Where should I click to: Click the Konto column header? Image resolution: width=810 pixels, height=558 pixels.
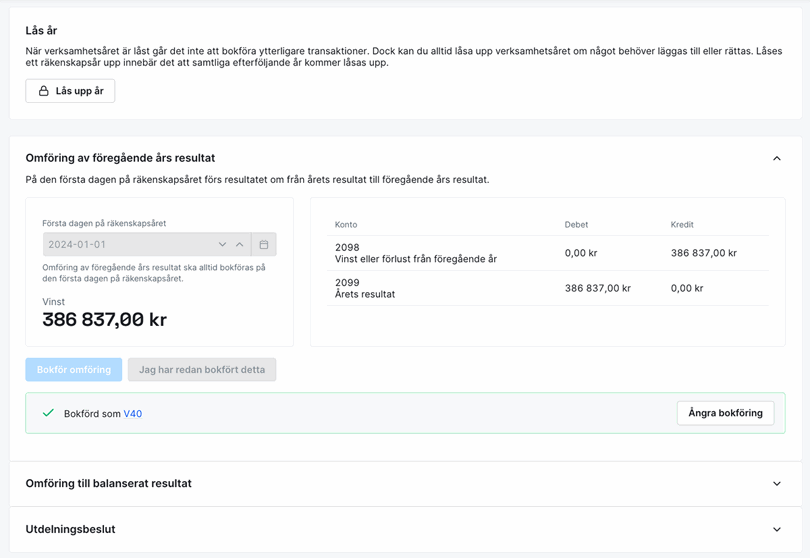pos(346,225)
